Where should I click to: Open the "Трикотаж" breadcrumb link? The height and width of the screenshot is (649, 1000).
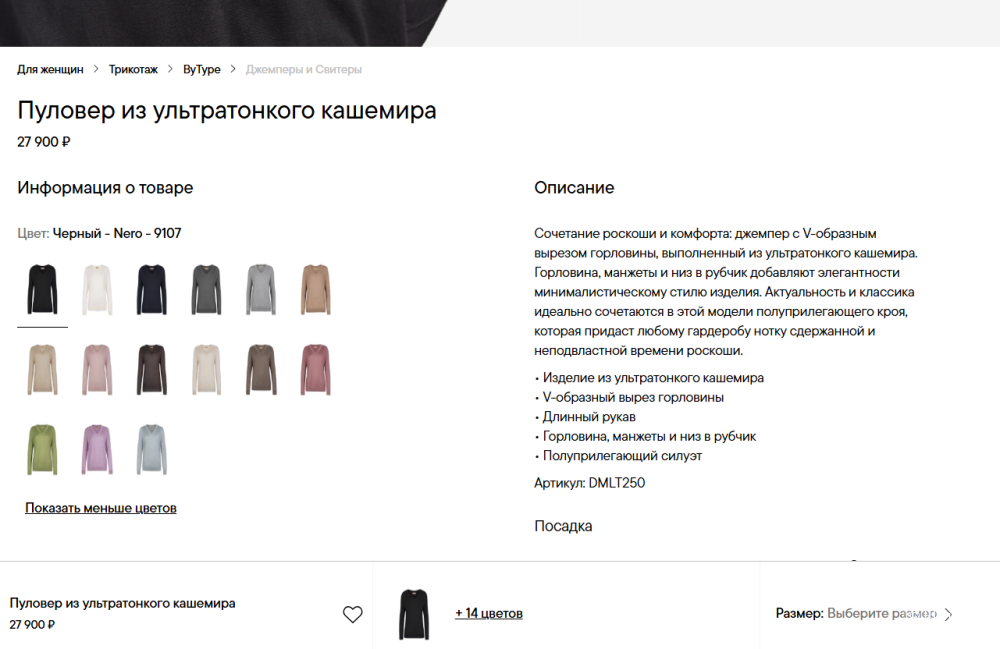pos(131,69)
